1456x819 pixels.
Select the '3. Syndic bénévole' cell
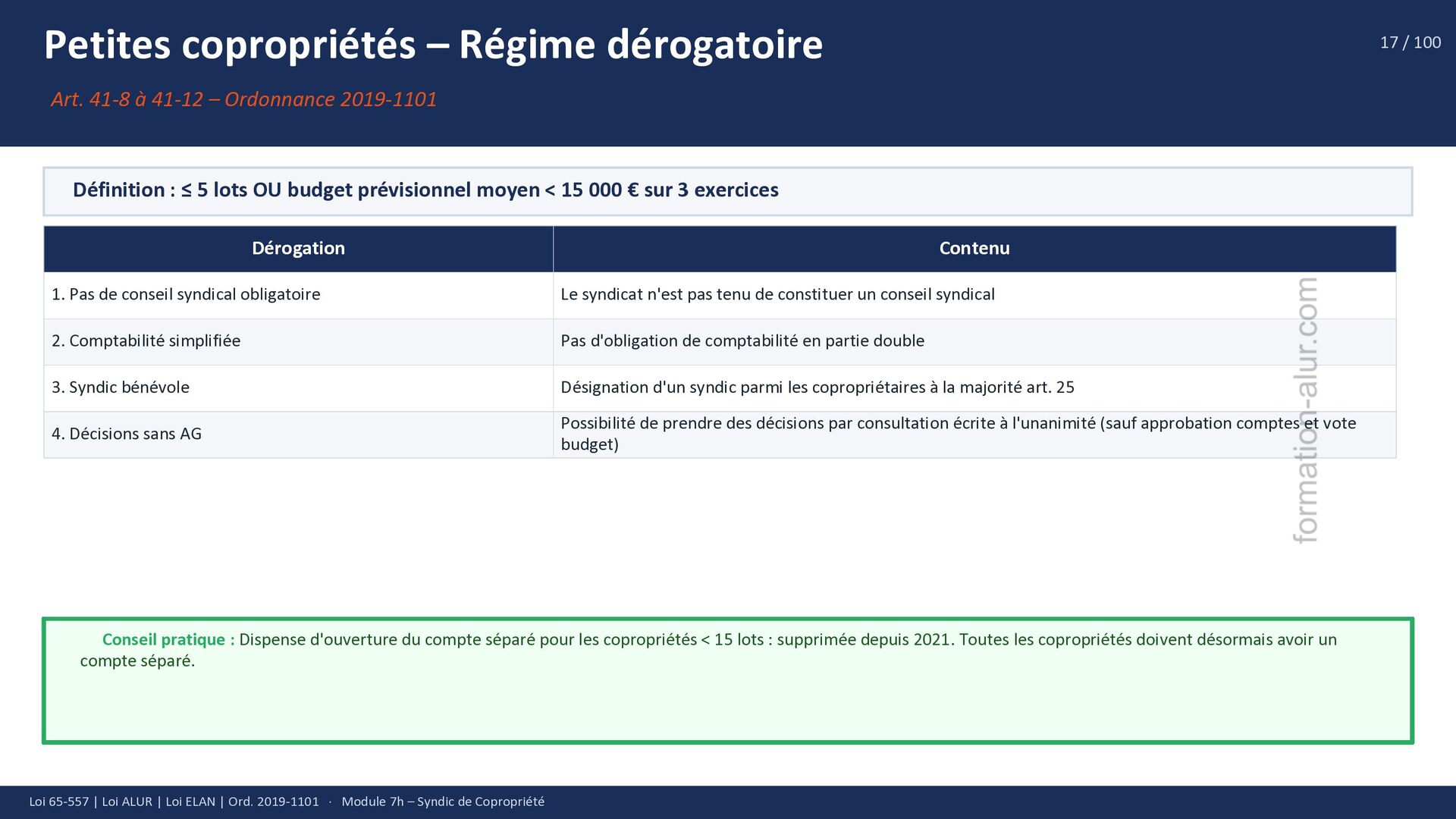(x=120, y=388)
